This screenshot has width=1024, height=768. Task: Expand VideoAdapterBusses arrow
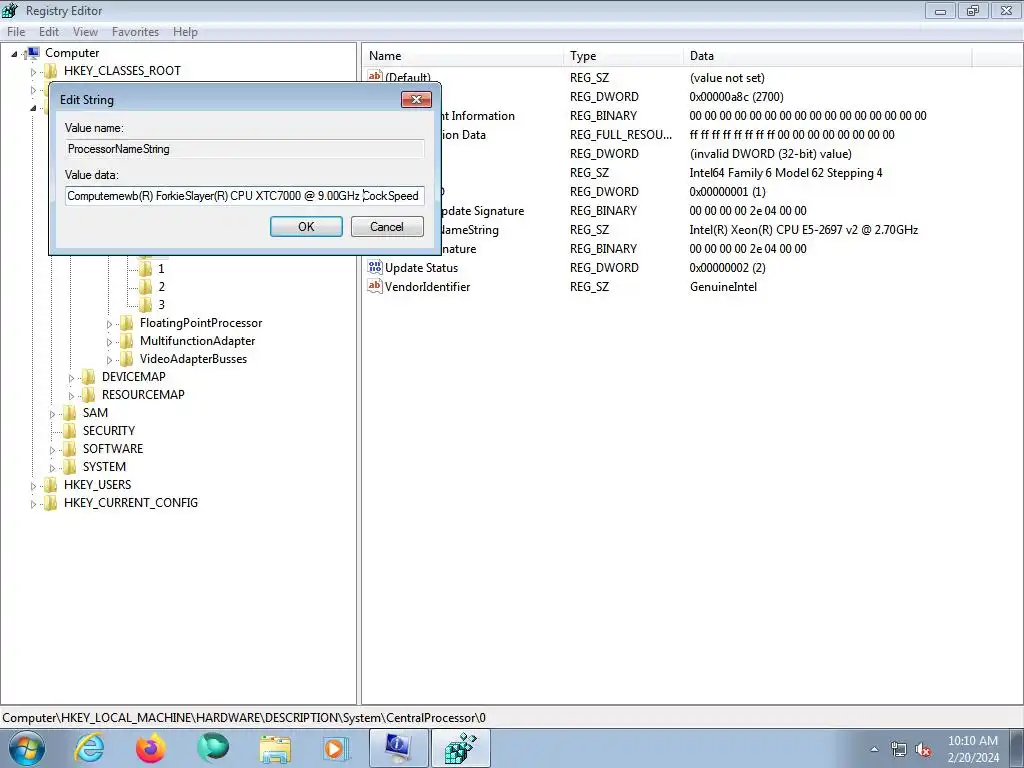[x=109, y=360]
